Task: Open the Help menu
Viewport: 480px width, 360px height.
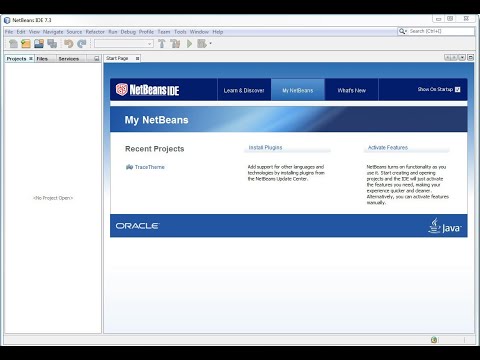Action: click(x=218, y=32)
